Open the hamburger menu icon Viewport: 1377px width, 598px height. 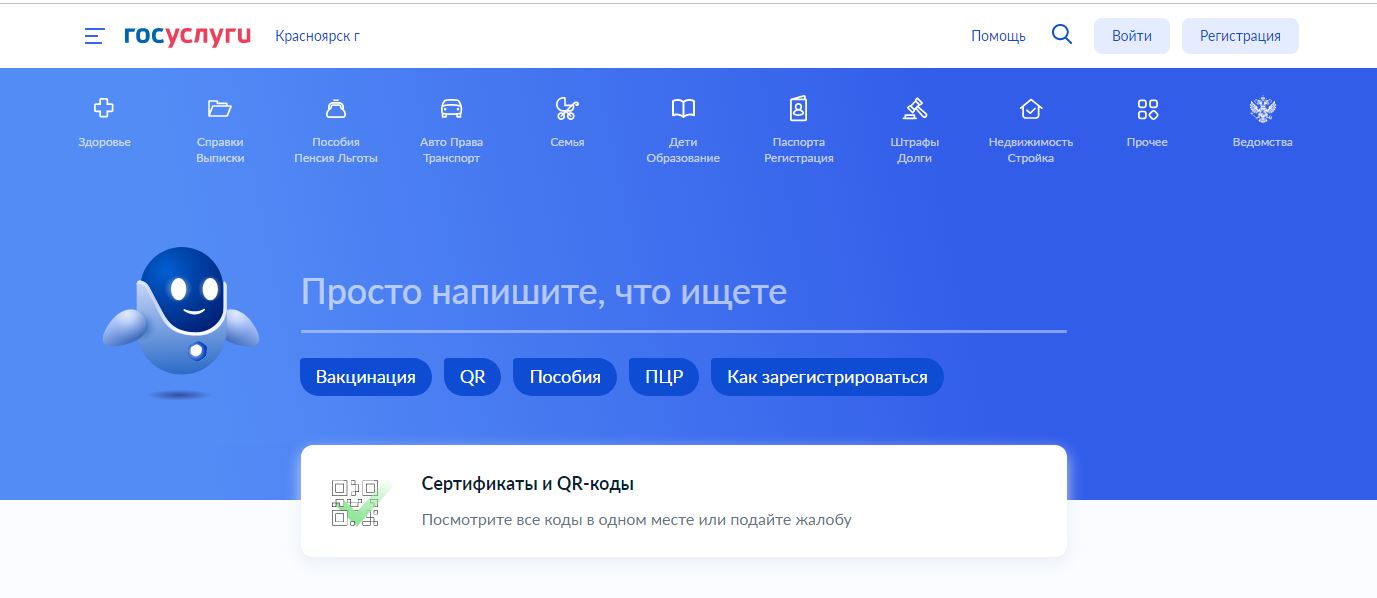(94, 36)
